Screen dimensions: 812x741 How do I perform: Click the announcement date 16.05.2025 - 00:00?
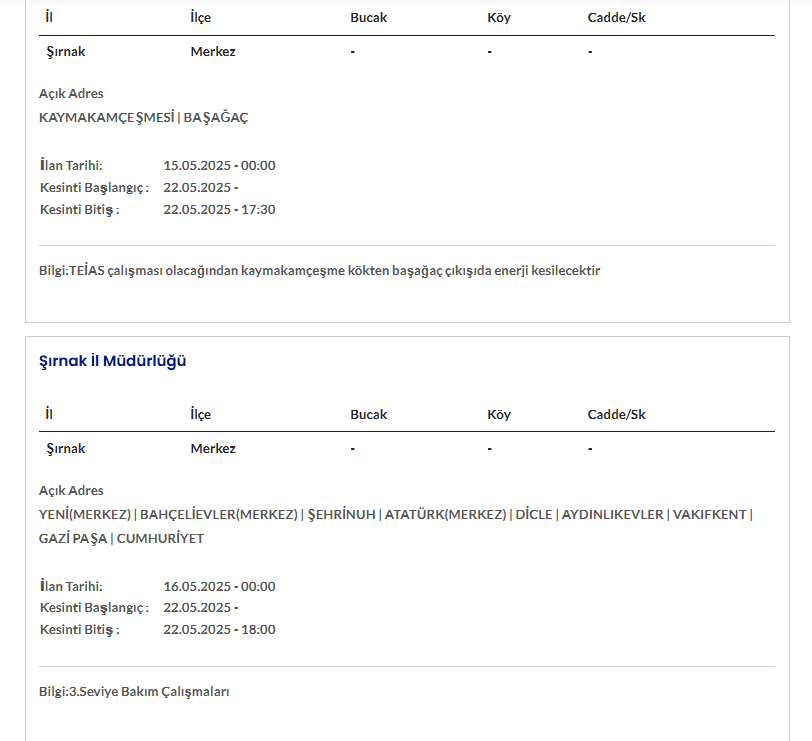coord(219,586)
